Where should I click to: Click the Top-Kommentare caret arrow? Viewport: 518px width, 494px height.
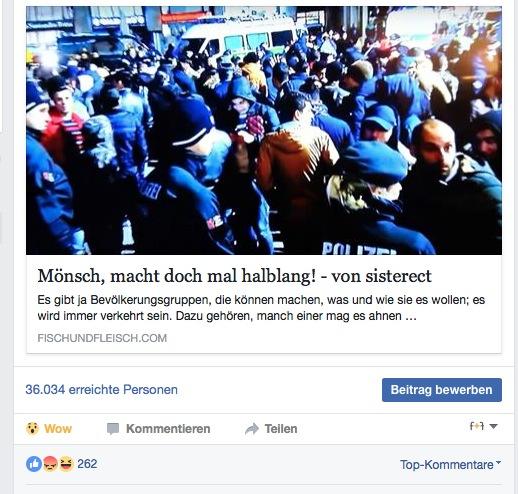pyautogui.click(x=498, y=462)
